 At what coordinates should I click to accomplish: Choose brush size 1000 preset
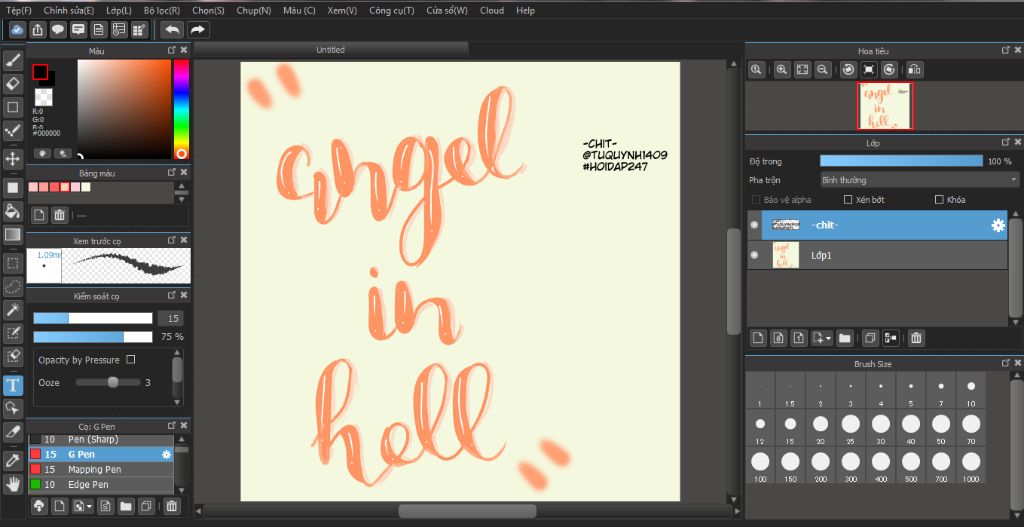click(971, 466)
